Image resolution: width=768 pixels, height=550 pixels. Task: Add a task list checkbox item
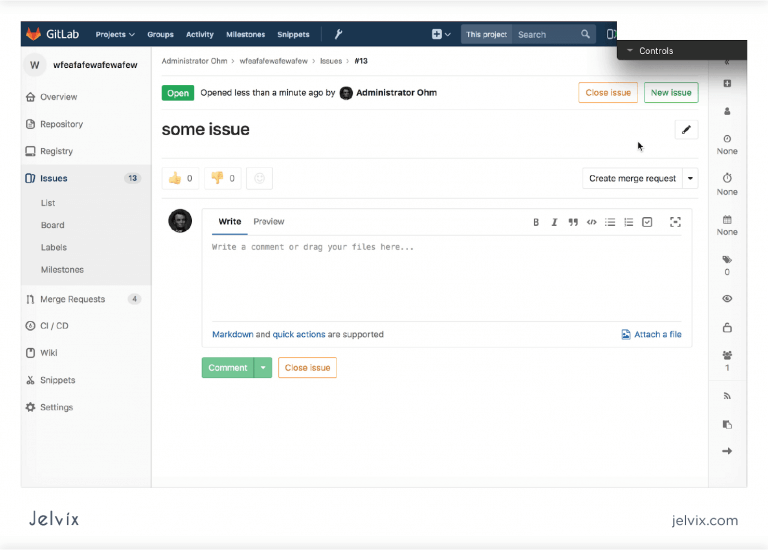tap(647, 222)
